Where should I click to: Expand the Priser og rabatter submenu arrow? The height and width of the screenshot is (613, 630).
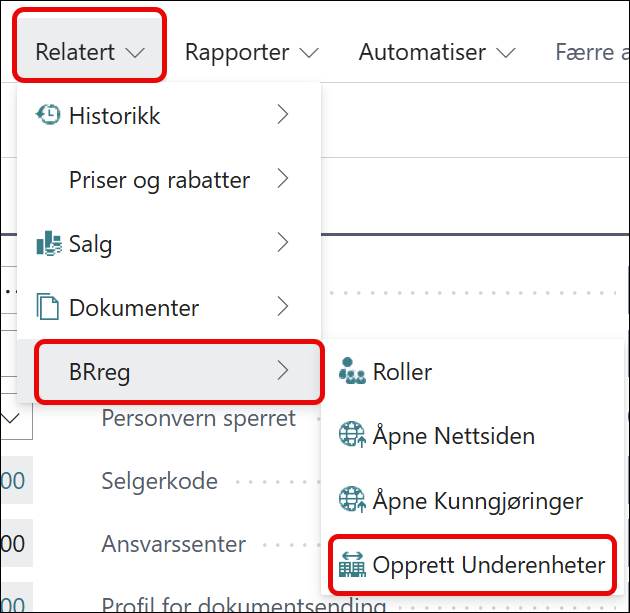(283, 180)
